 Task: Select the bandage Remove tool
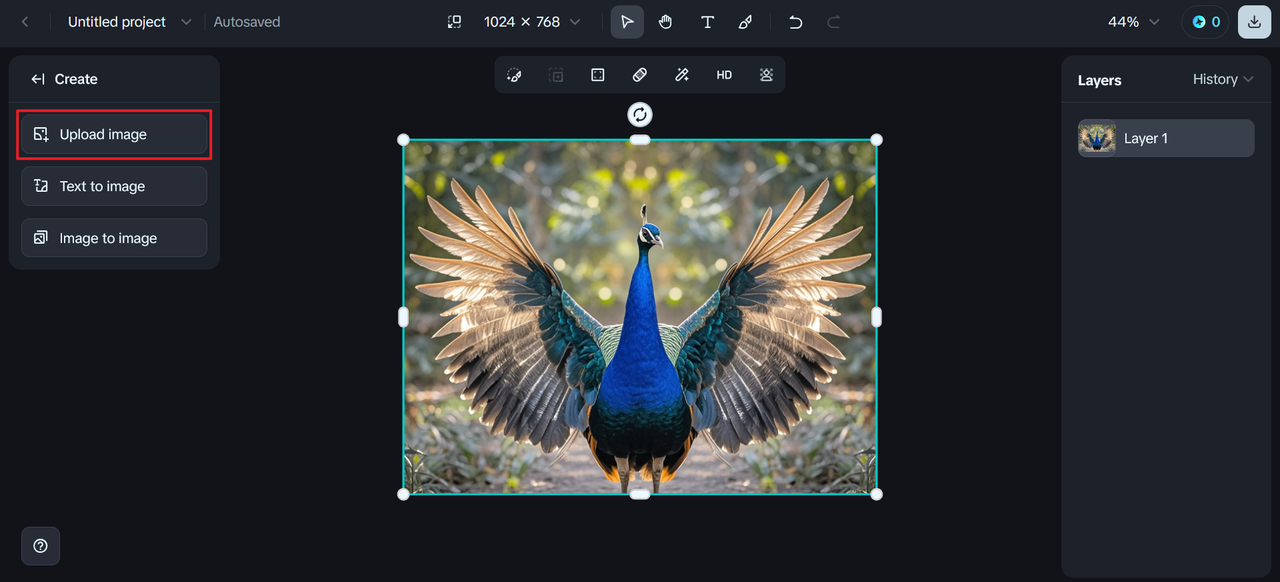pos(640,75)
